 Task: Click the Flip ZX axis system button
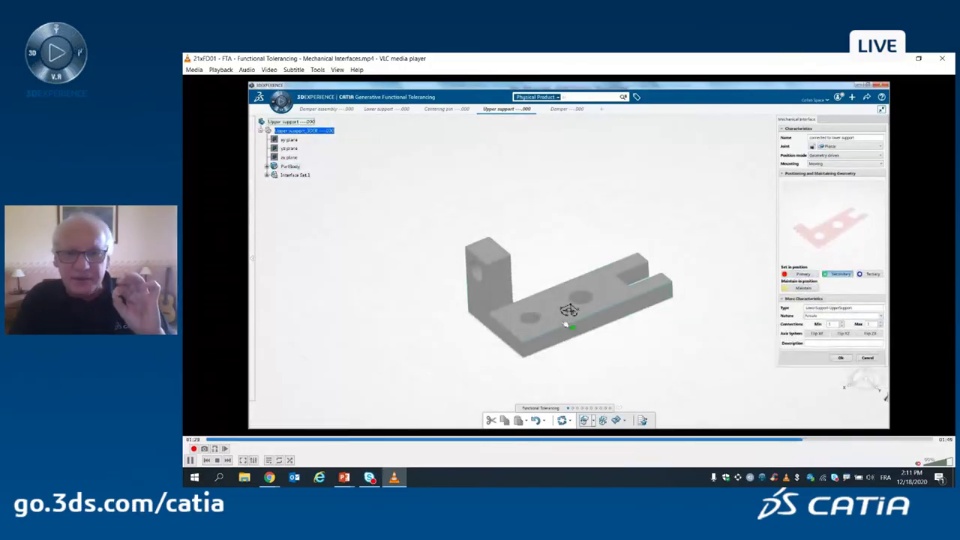pyautogui.click(x=870, y=334)
